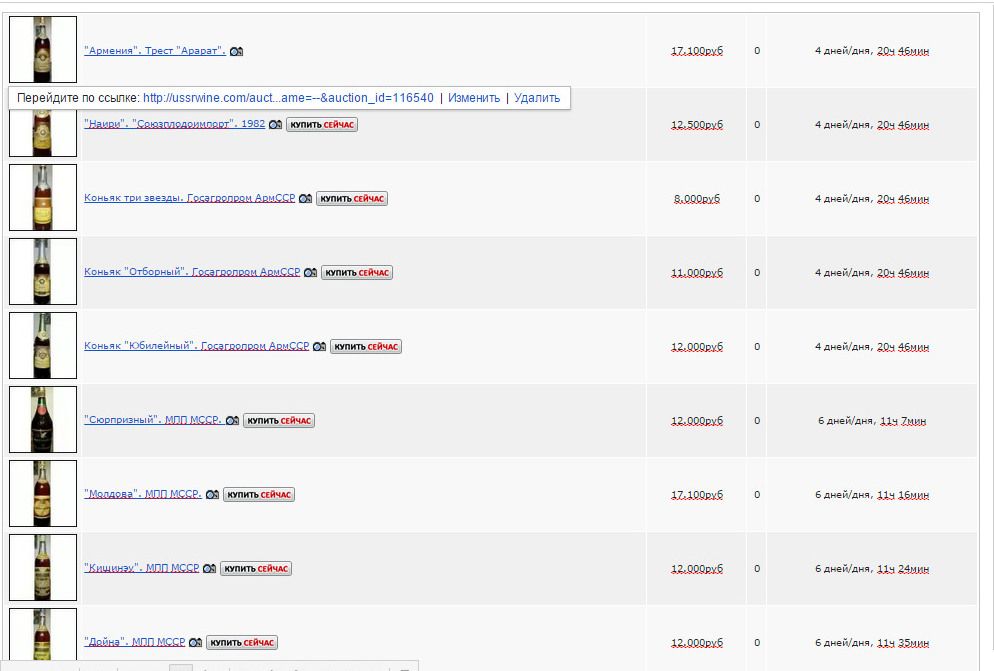The image size is (994, 671).
Task: Click binoculars icon next to "Сюрпризный" listing
Action: click(232, 421)
